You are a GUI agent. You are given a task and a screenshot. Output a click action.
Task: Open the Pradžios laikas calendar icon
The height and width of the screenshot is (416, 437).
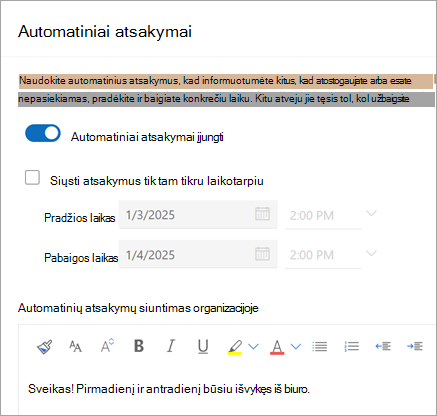pyautogui.click(x=262, y=214)
